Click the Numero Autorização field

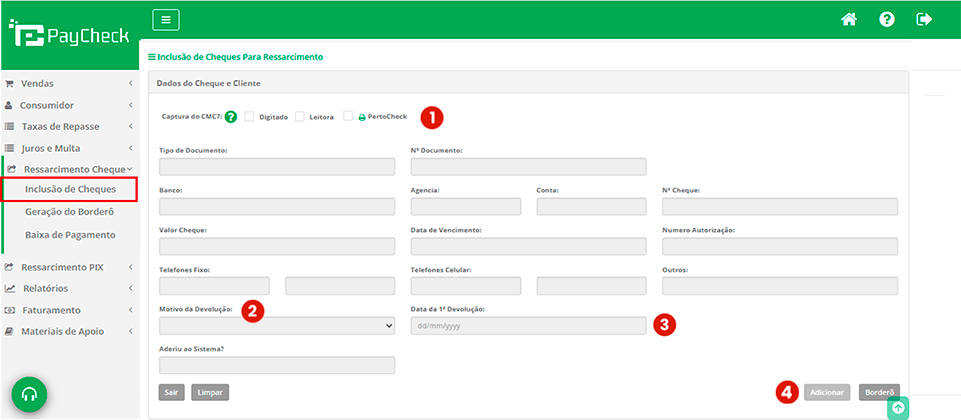coord(780,246)
